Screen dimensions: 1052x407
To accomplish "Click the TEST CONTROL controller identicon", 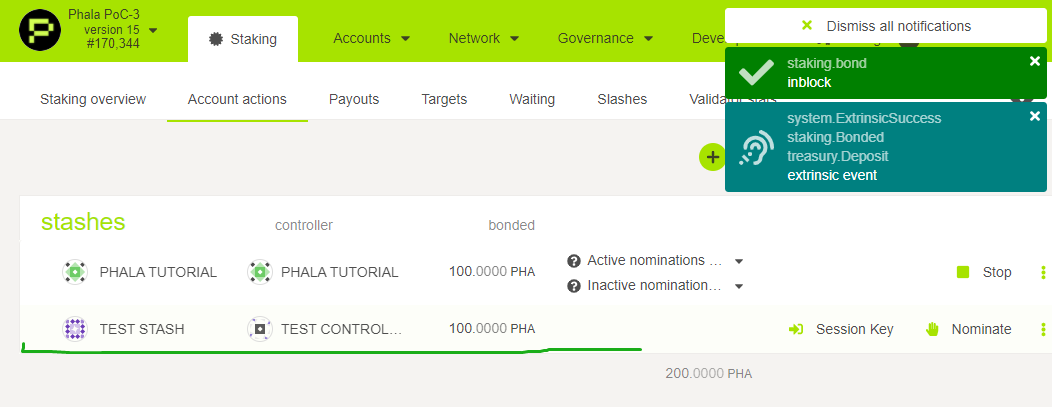I will tap(259, 329).
